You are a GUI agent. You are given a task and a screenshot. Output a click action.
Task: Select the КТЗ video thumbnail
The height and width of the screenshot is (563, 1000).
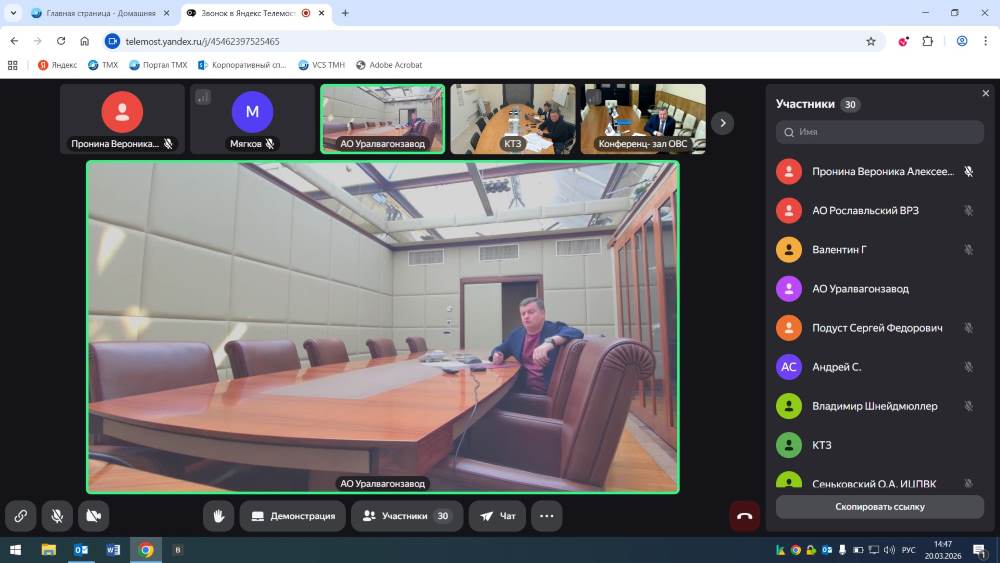coord(512,118)
